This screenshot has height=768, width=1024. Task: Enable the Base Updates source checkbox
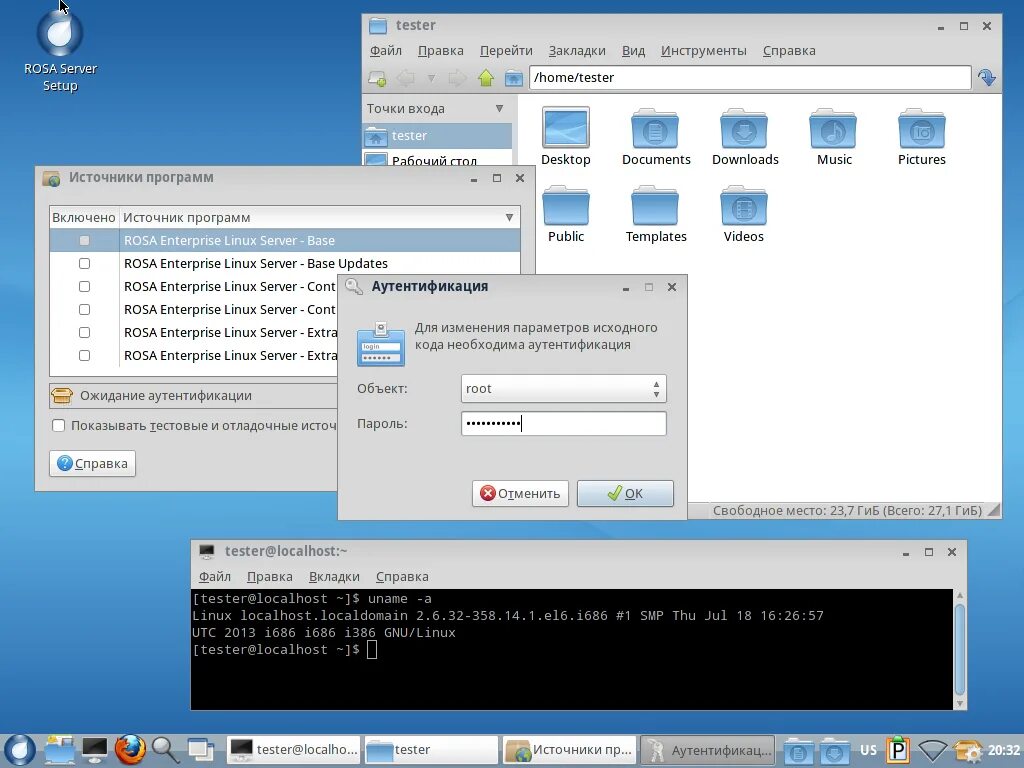(84, 263)
